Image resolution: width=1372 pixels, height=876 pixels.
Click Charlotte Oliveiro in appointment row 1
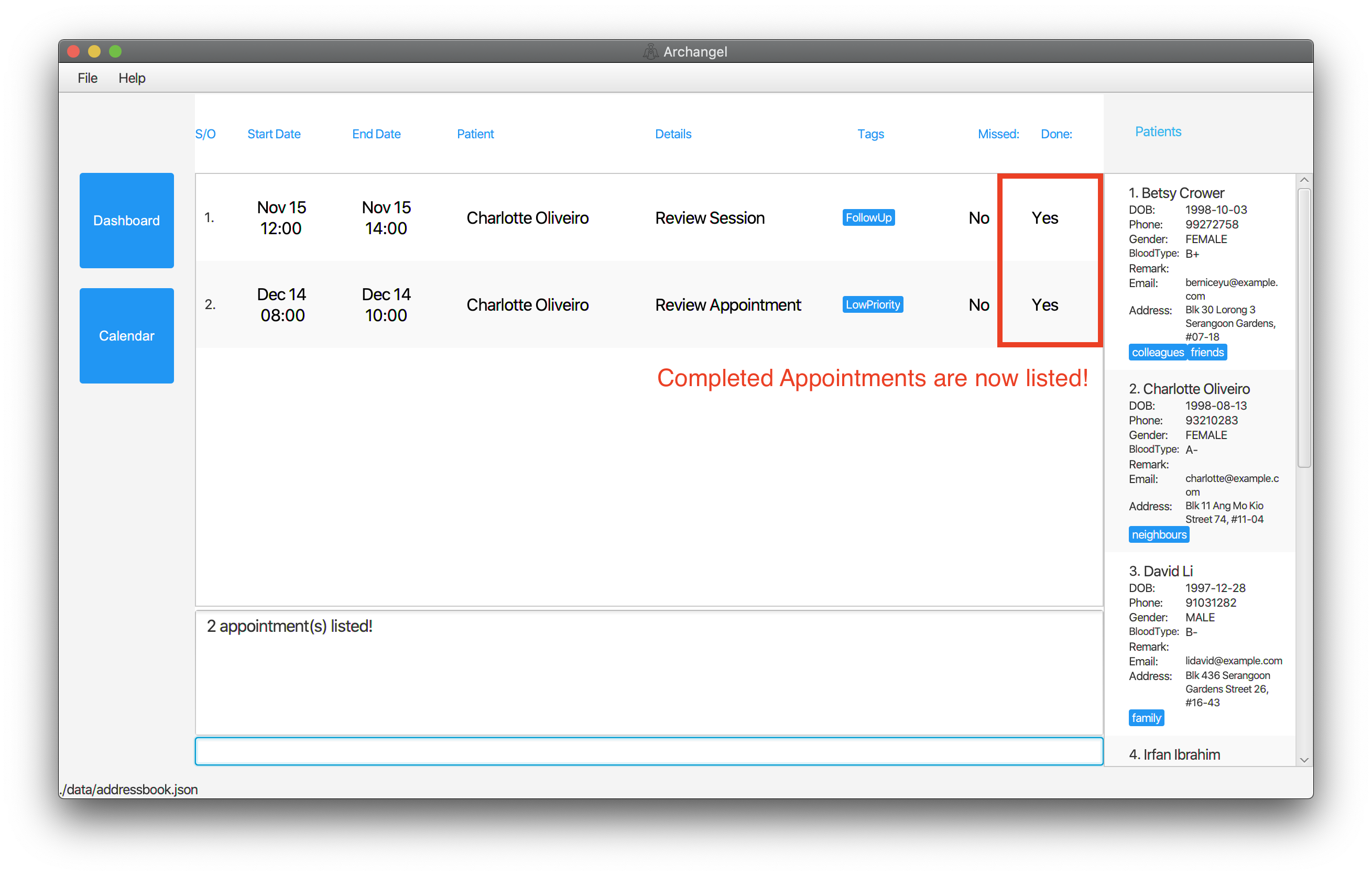click(528, 218)
